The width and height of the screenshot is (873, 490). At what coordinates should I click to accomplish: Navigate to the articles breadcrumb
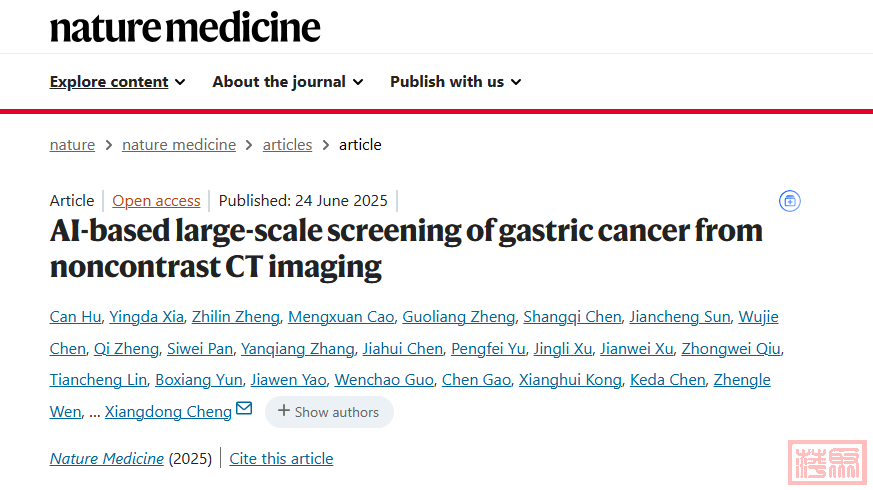point(287,145)
